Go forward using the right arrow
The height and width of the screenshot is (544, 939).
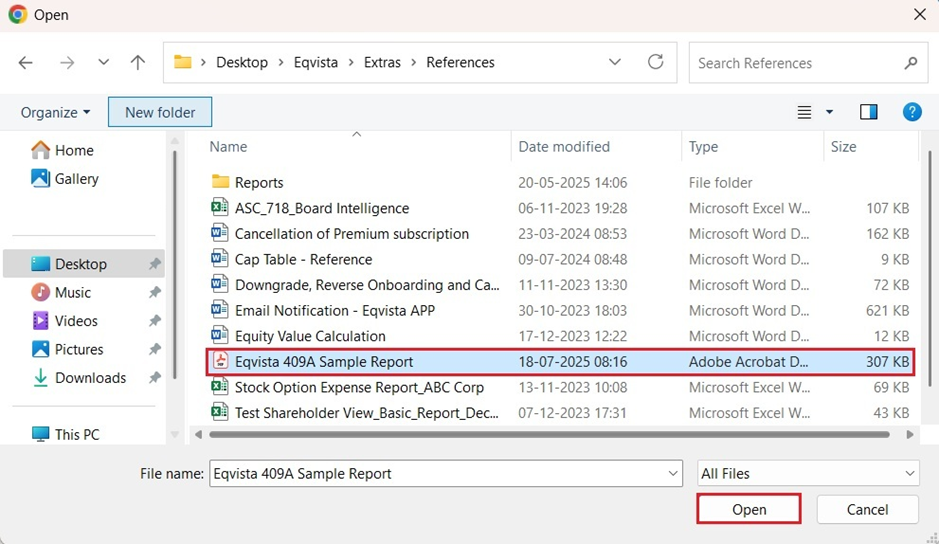click(x=67, y=62)
